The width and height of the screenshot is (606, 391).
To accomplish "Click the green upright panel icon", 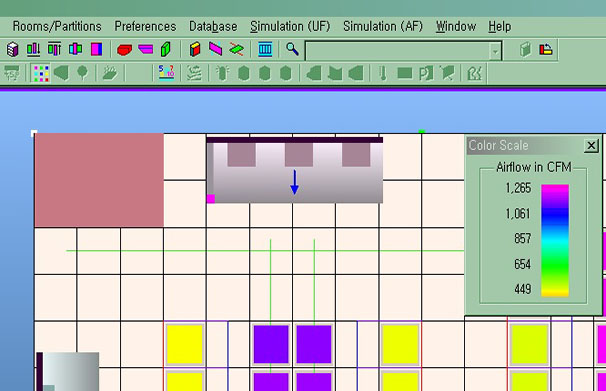I will pyautogui.click(x=165, y=49).
